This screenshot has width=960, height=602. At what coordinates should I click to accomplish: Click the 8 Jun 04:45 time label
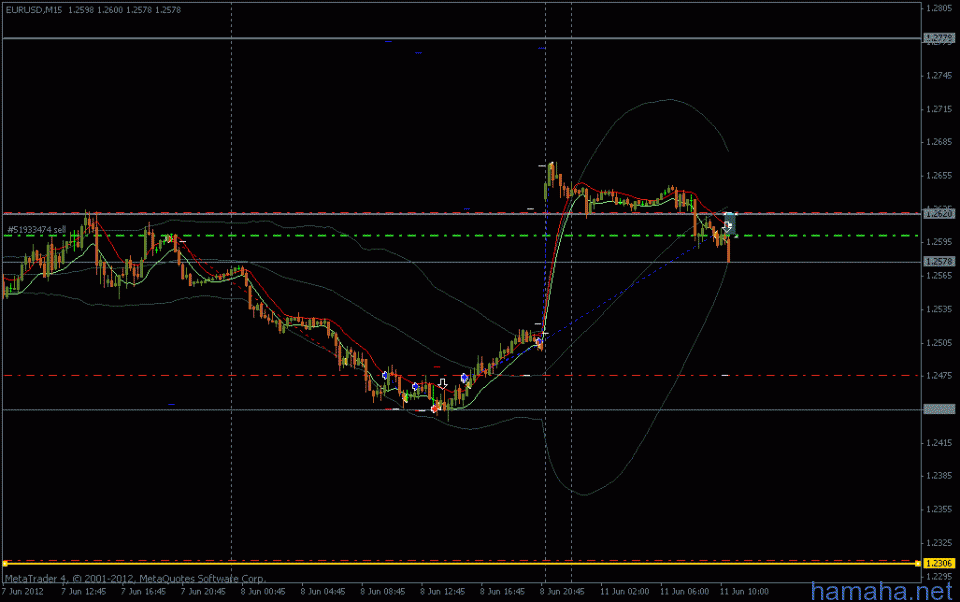click(323, 592)
